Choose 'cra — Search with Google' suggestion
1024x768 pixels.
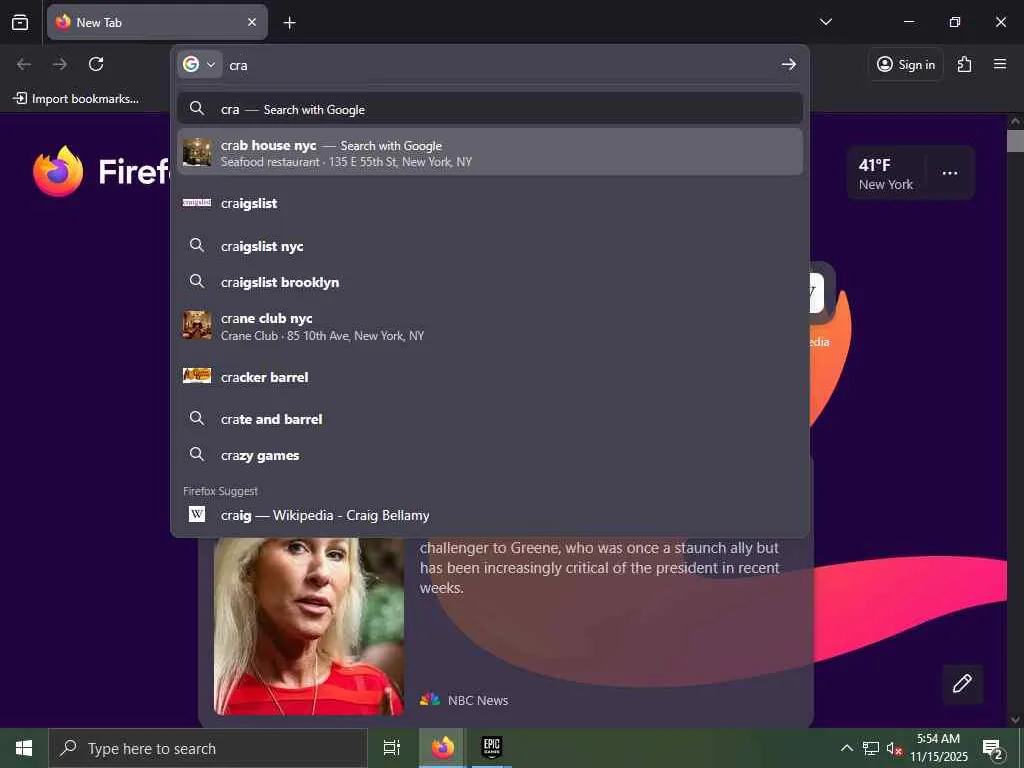490,109
